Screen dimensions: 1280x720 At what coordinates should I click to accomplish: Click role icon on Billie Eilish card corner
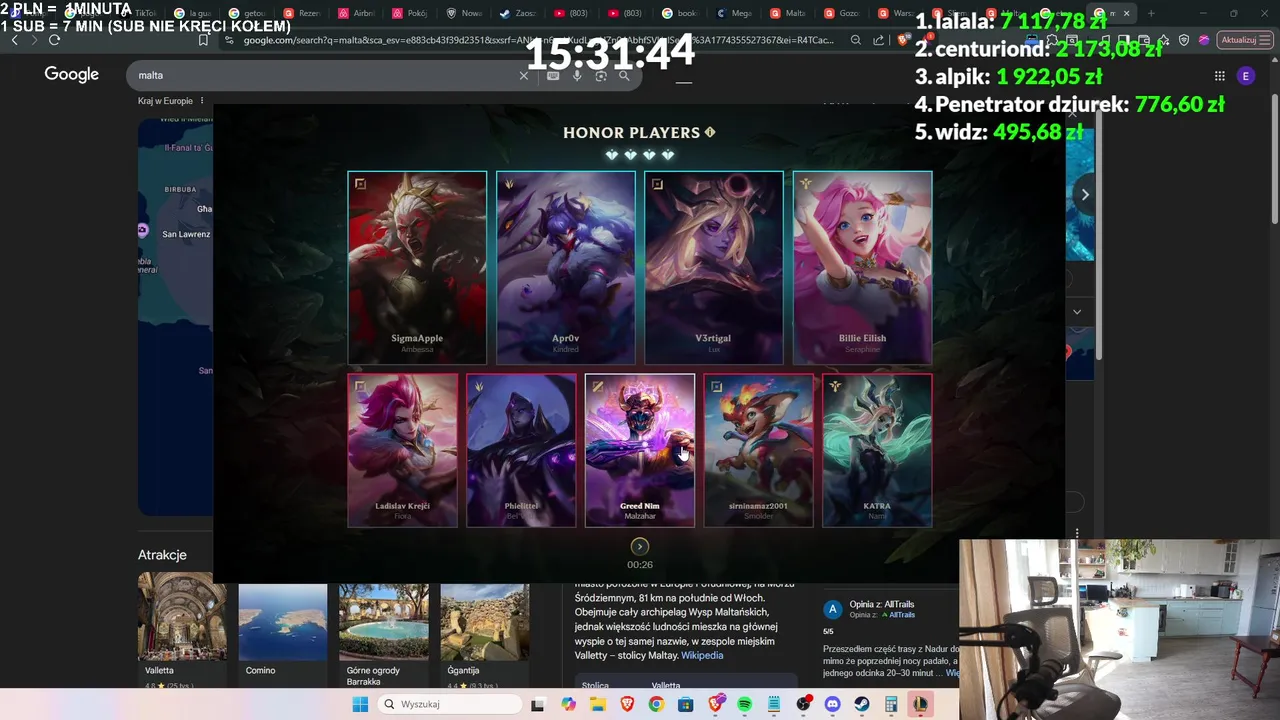click(805, 184)
